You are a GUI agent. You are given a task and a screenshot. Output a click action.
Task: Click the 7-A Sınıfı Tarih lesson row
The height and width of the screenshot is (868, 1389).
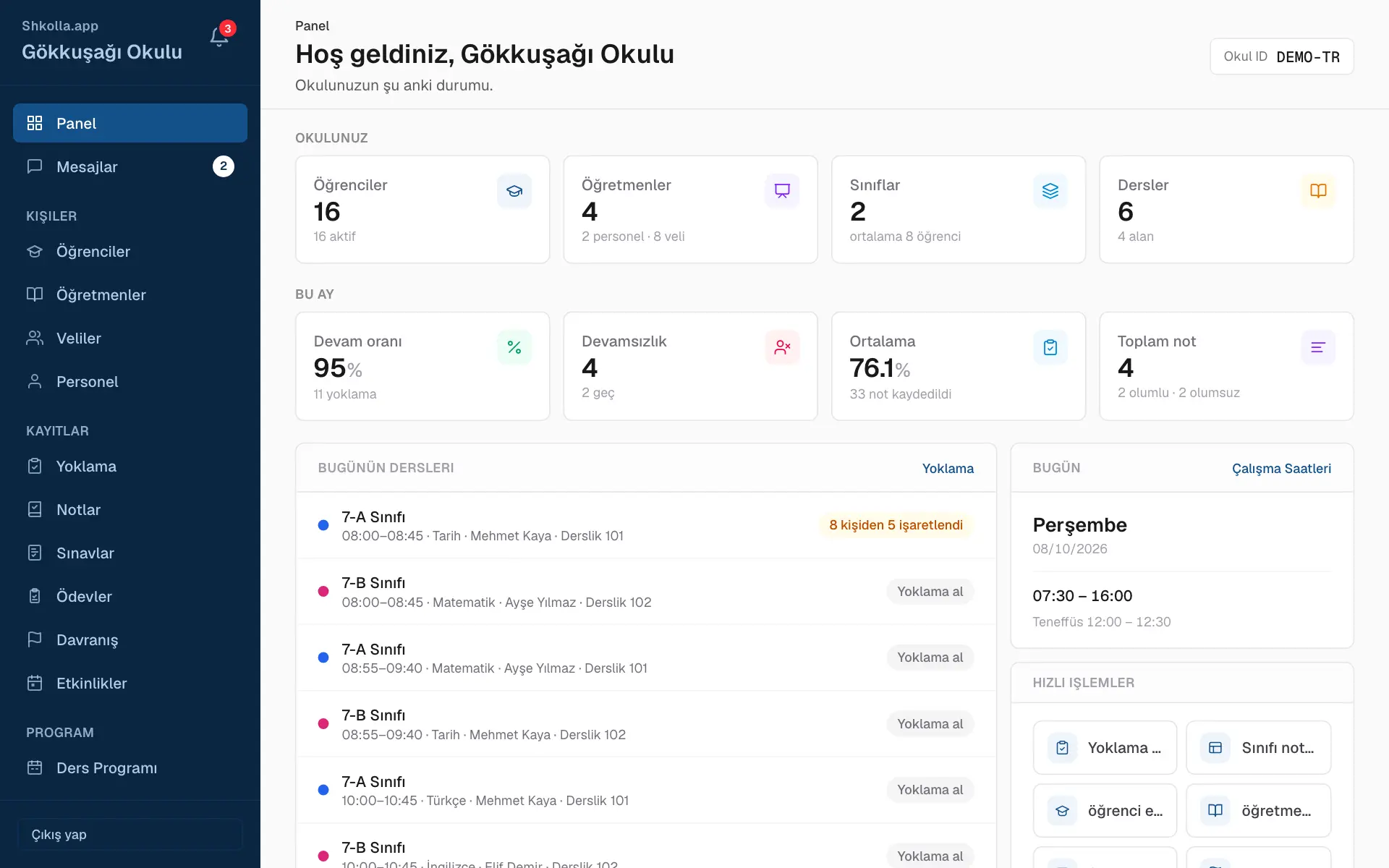646,526
